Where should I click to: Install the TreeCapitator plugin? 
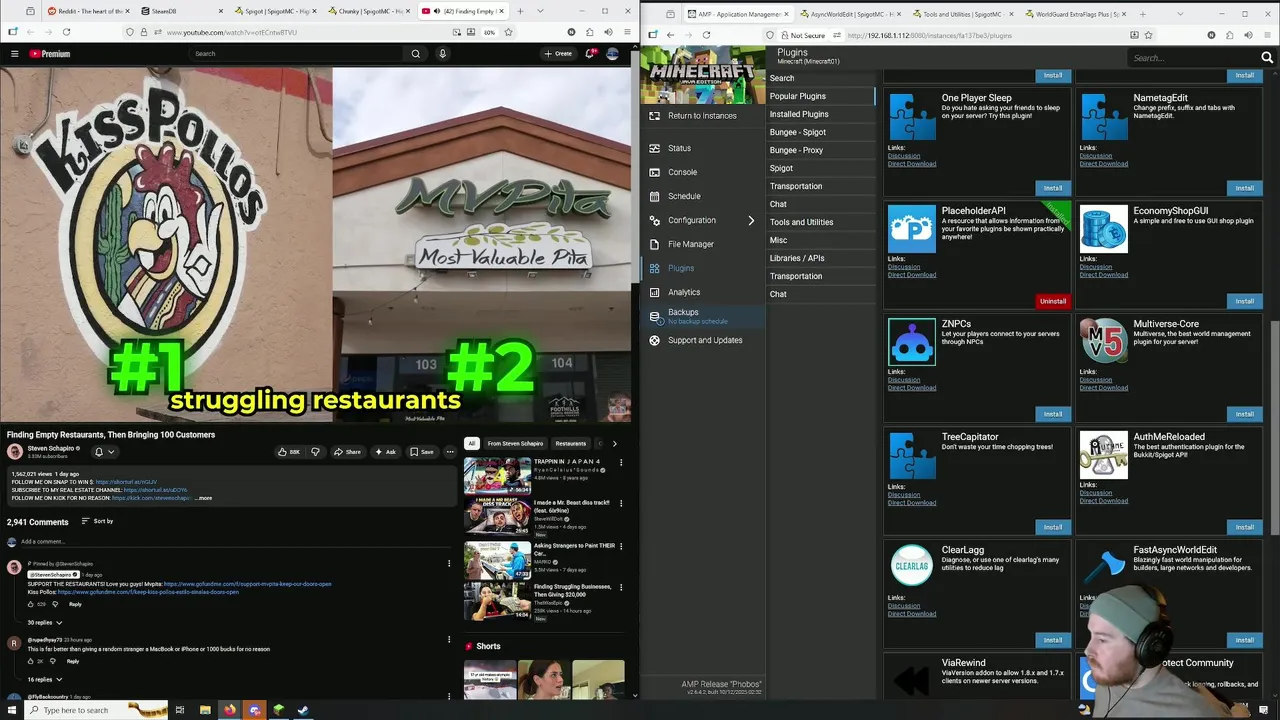pos(1053,527)
